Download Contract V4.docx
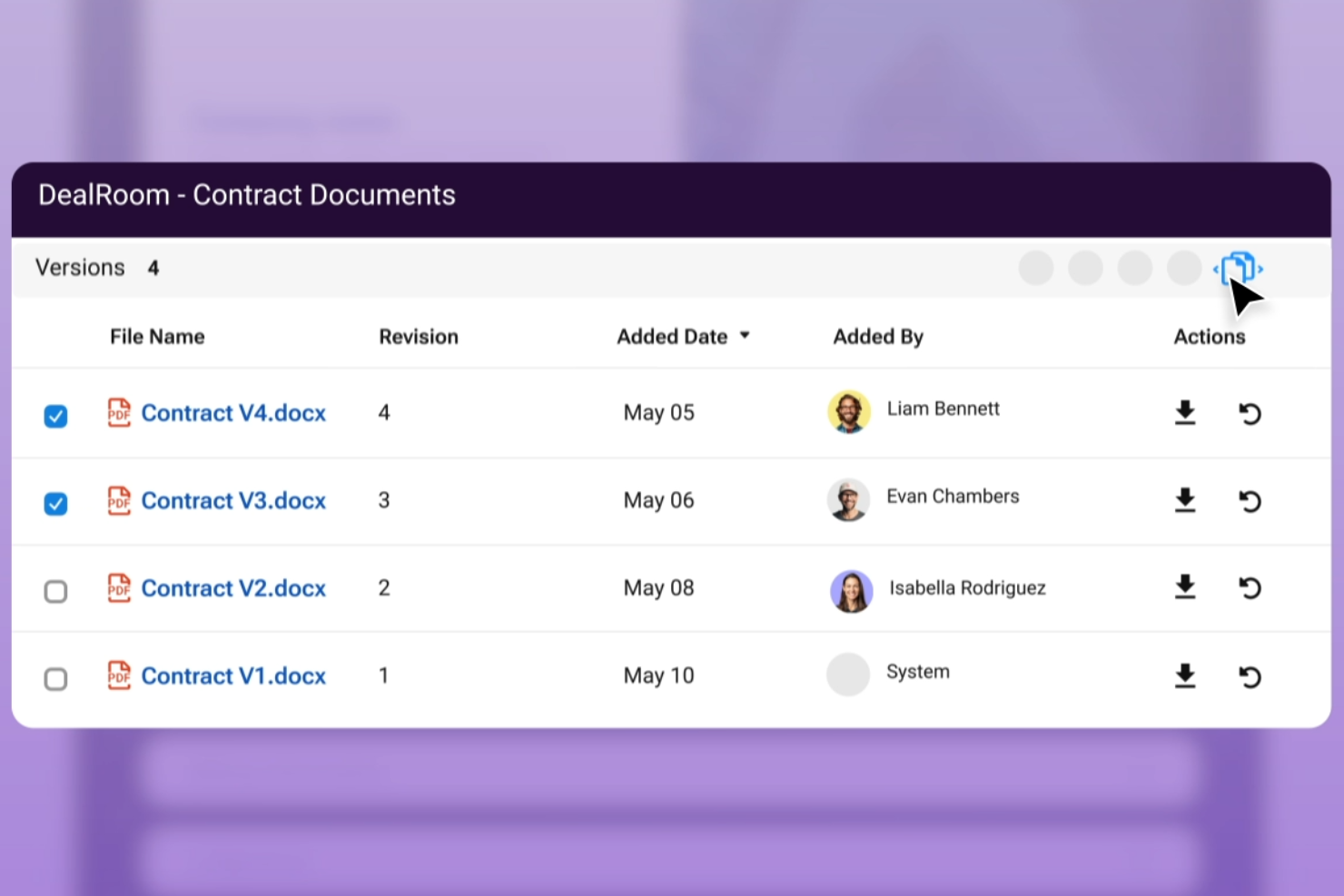This screenshot has width=1344, height=896. pos(1185,413)
